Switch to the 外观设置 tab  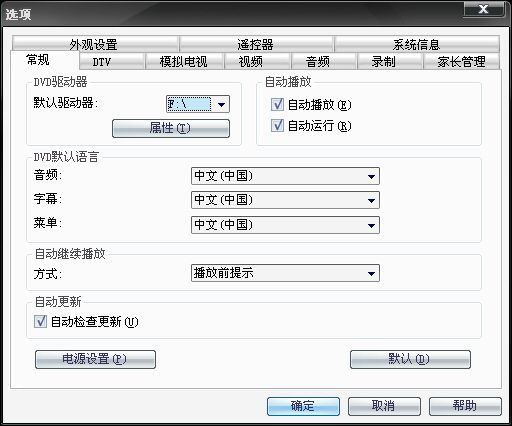95,44
